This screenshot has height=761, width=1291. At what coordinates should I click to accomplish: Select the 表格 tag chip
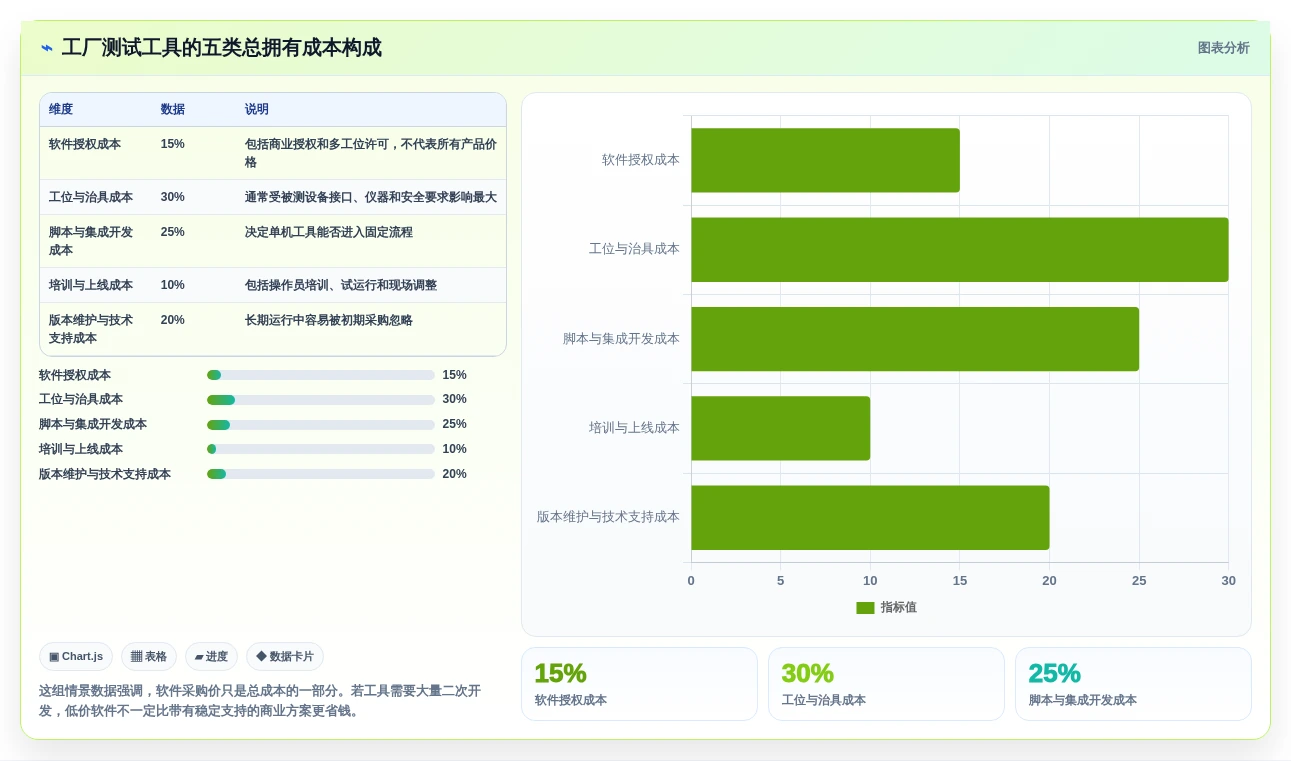tap(149, 657)
